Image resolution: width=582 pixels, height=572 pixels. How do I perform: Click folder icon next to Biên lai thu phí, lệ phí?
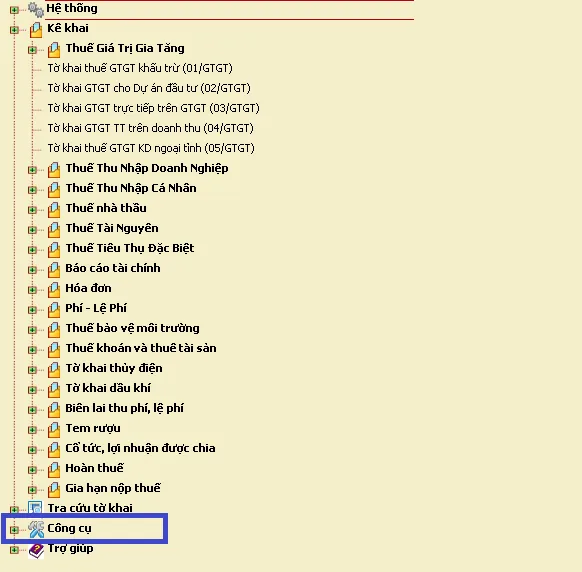click(x=54, y=410)
